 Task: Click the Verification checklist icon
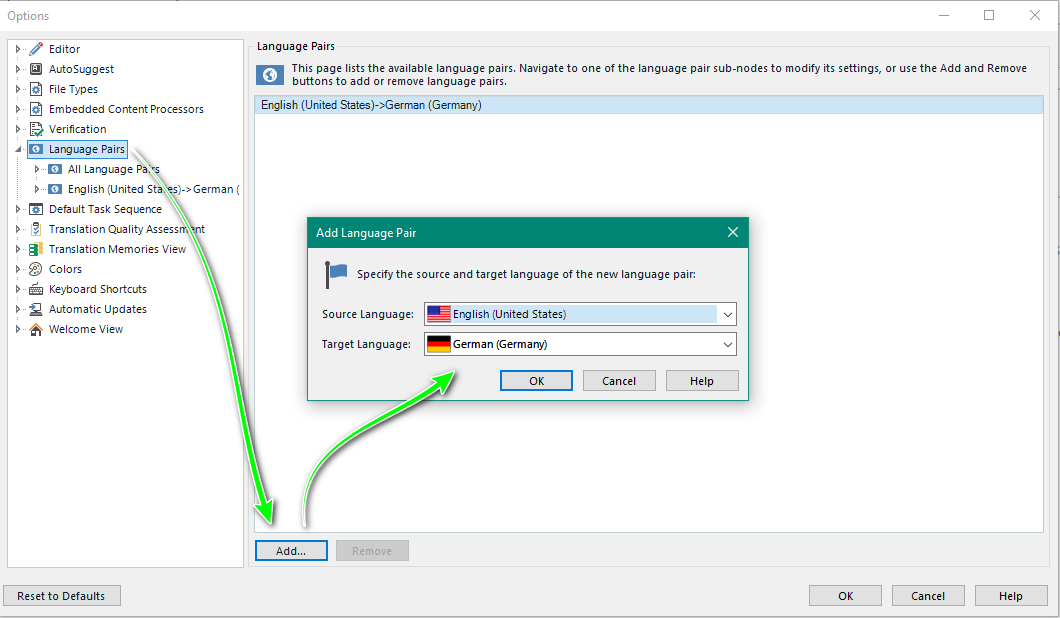click(x=36, y=129)
